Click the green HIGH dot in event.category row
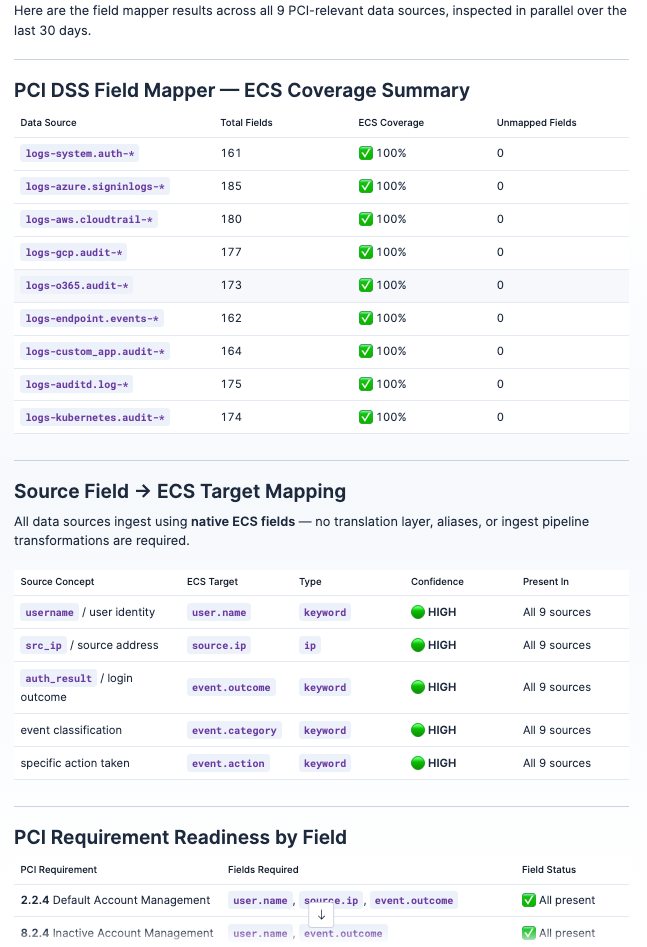647x947 pixels. pos(417,730)
